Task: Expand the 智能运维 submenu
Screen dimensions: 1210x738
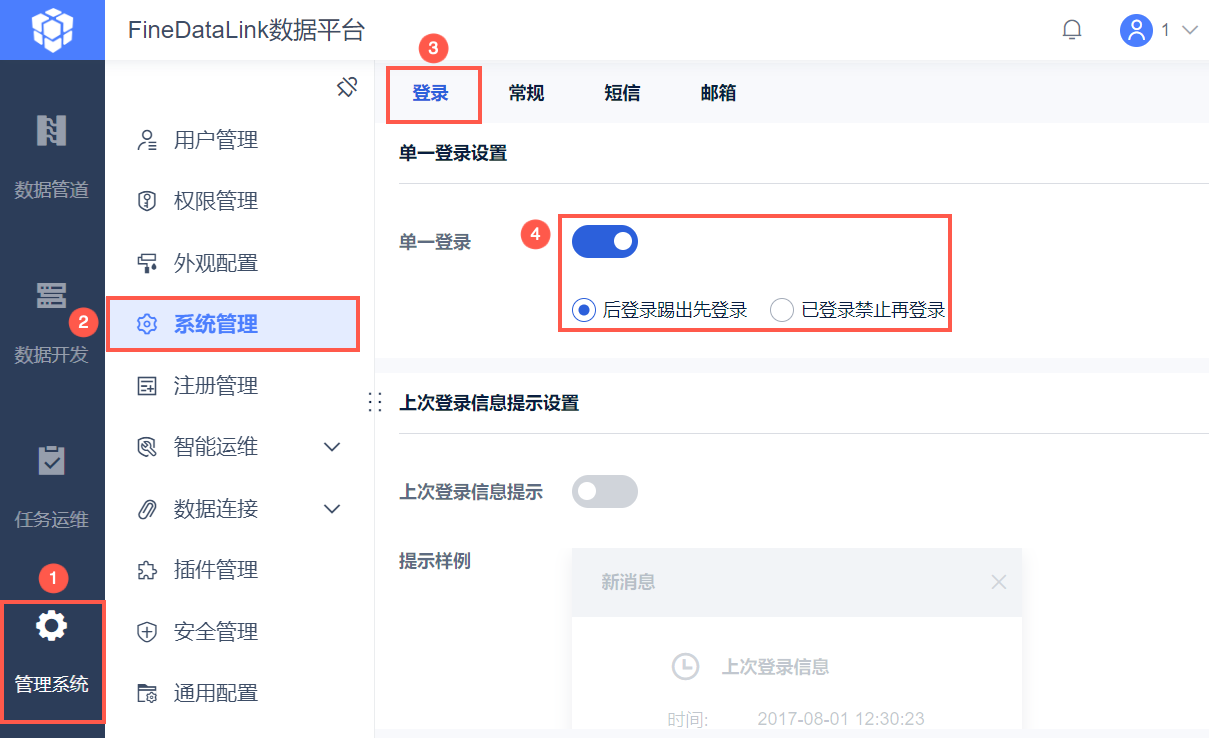Action: (x=333, y=447)
